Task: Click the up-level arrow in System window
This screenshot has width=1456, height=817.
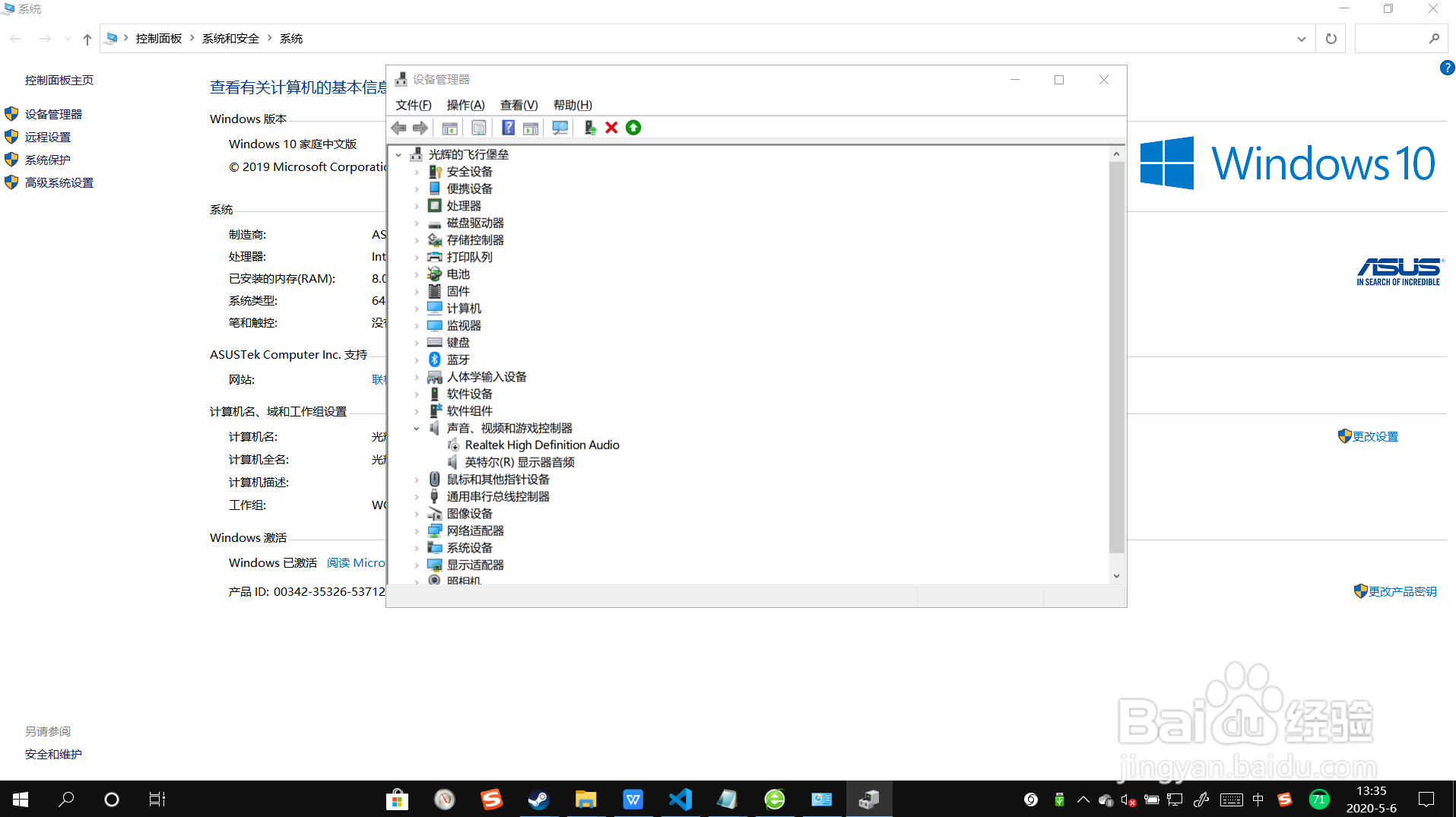Action: 87,39
